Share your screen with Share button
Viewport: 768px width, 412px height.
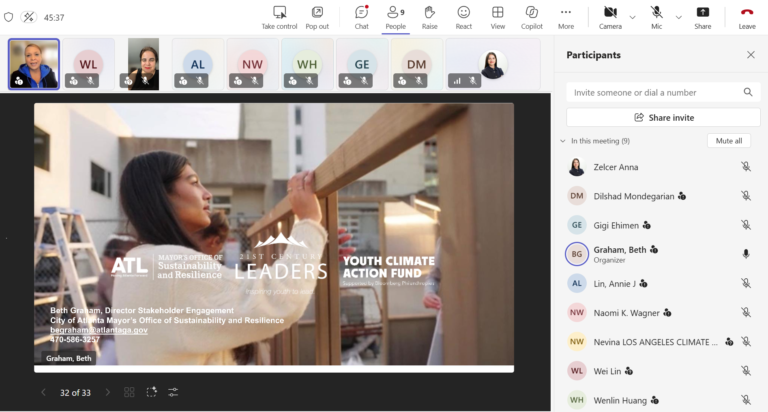pos(702,18)
